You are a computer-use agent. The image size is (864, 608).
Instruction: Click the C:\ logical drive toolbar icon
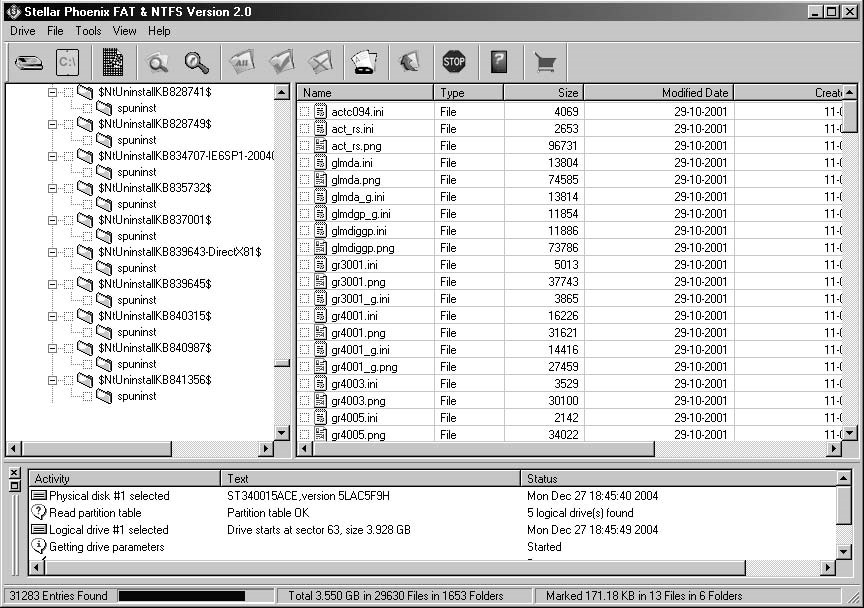point(67,62)
